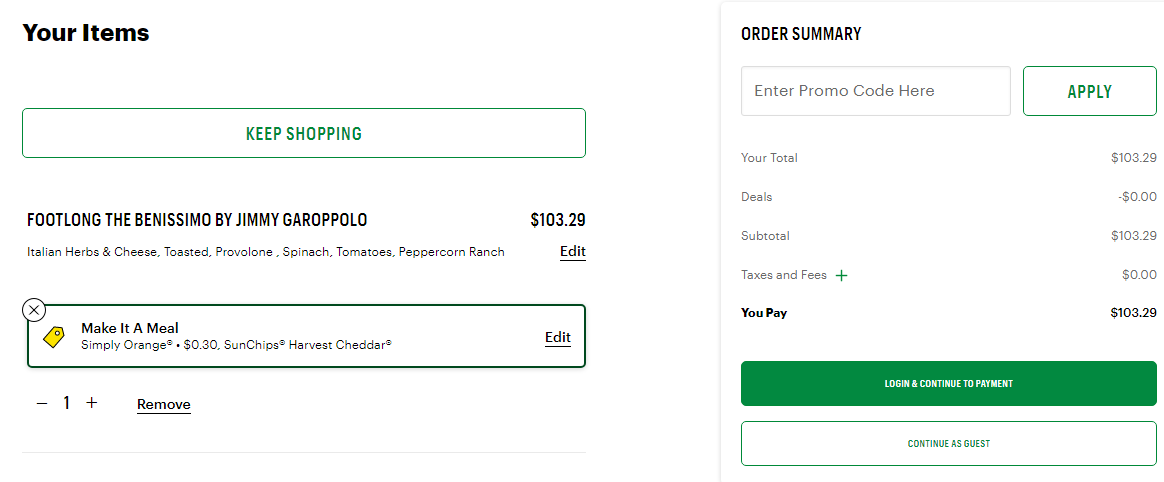Image resolution: width=1164 pixels, height=482 pixels.
Task: Click the $103.29 item price
Action: [x=558, y=220]
